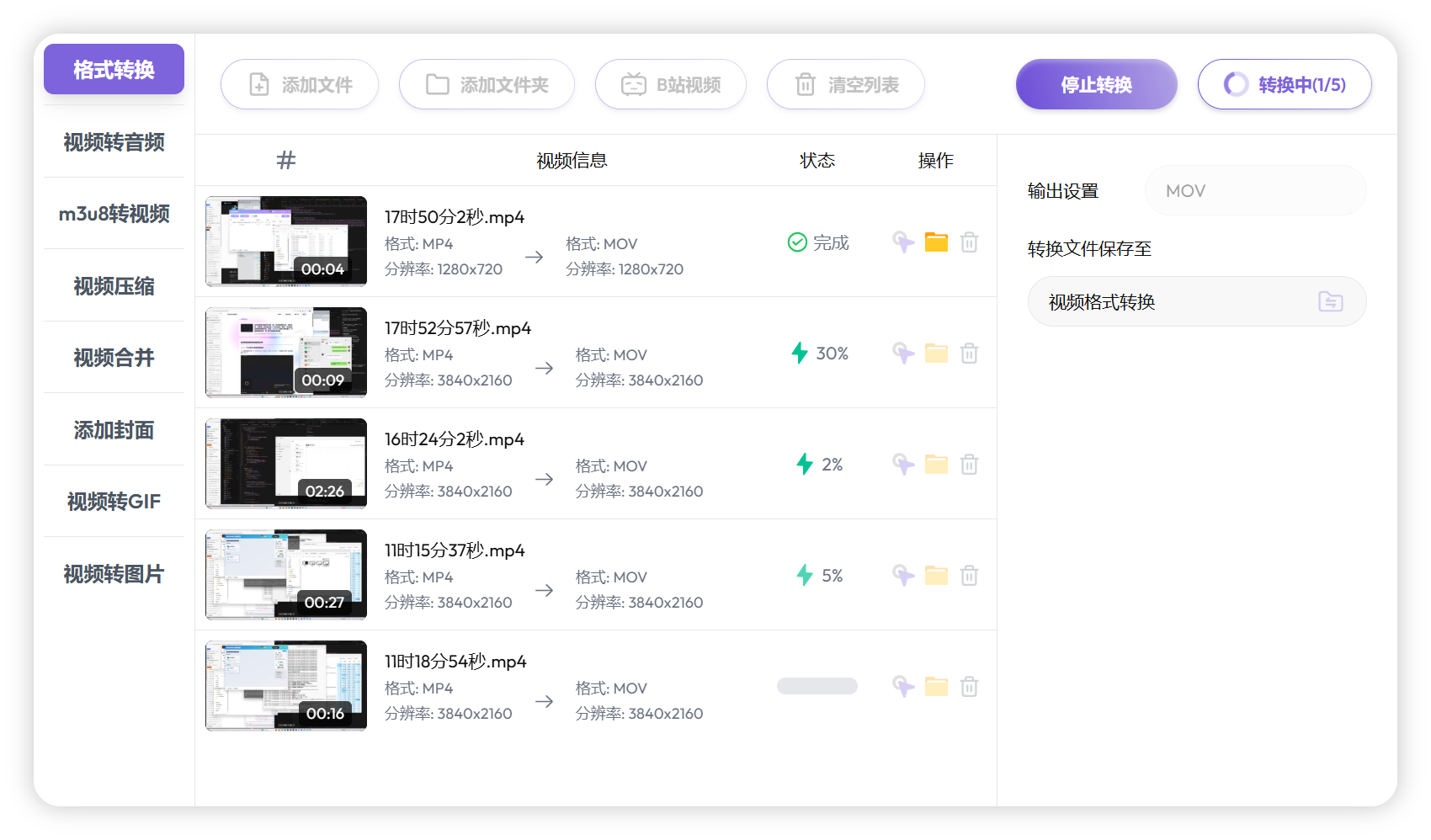Open the 视频转GIF section
This screenshot has width=1431, height=840.
click(x=113, y=502)
